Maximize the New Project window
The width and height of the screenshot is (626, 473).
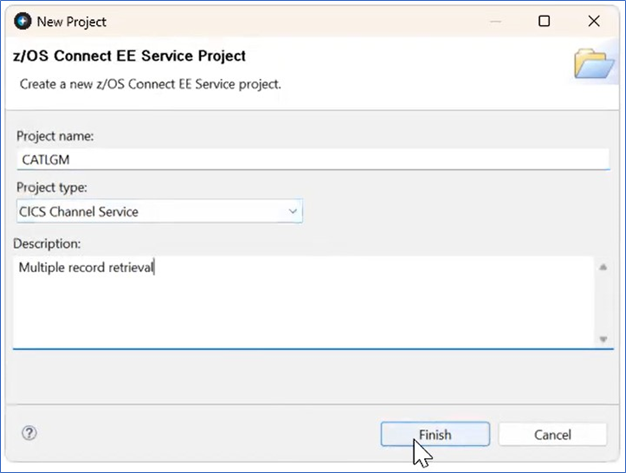[544, 21]
